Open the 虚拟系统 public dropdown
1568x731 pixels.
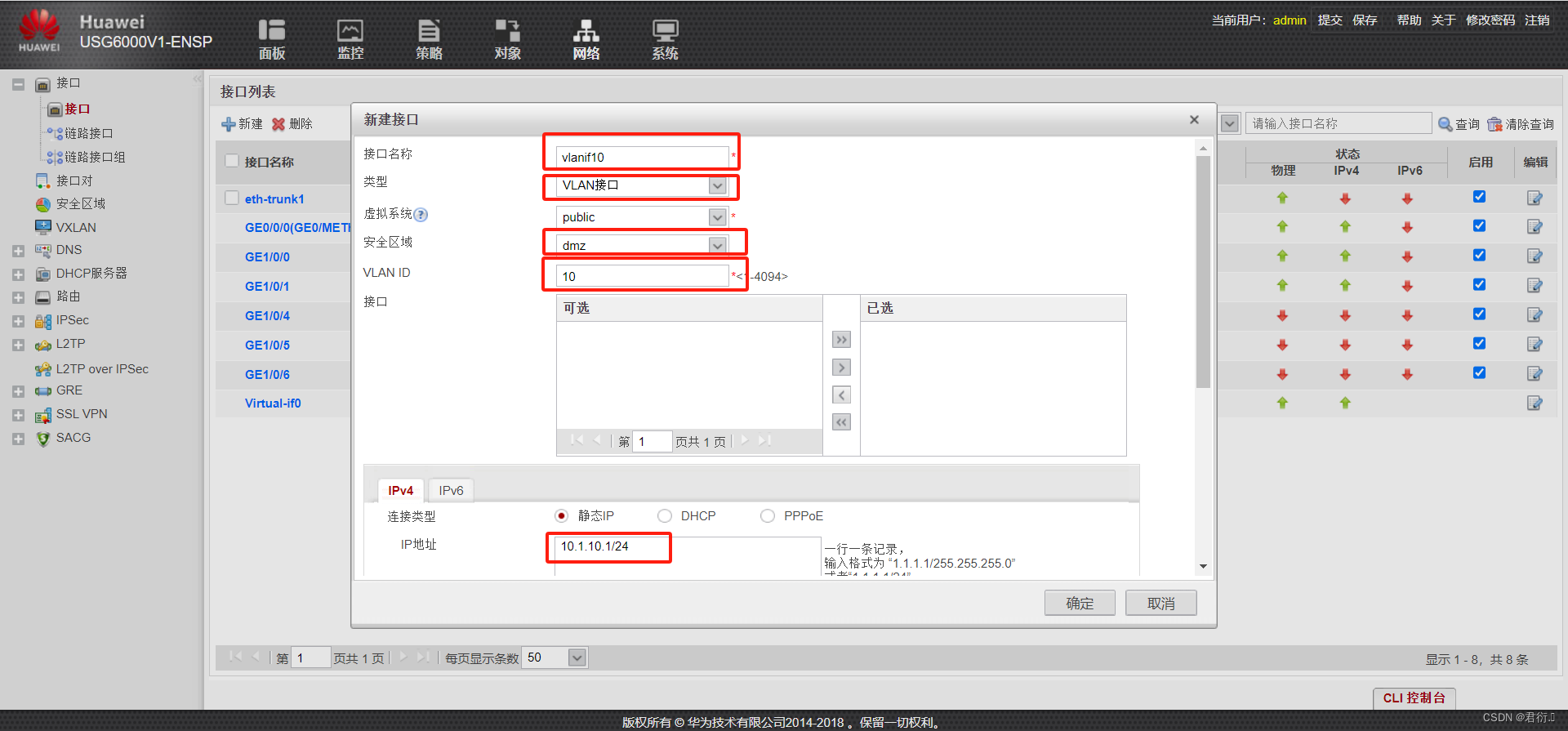[717, 217]
